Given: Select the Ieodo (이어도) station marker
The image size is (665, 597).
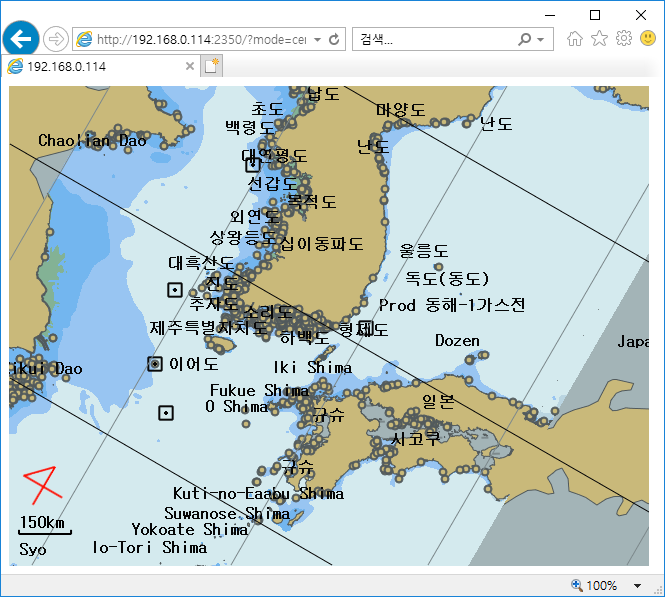Looking at the screenshot, I should [155, 364].
